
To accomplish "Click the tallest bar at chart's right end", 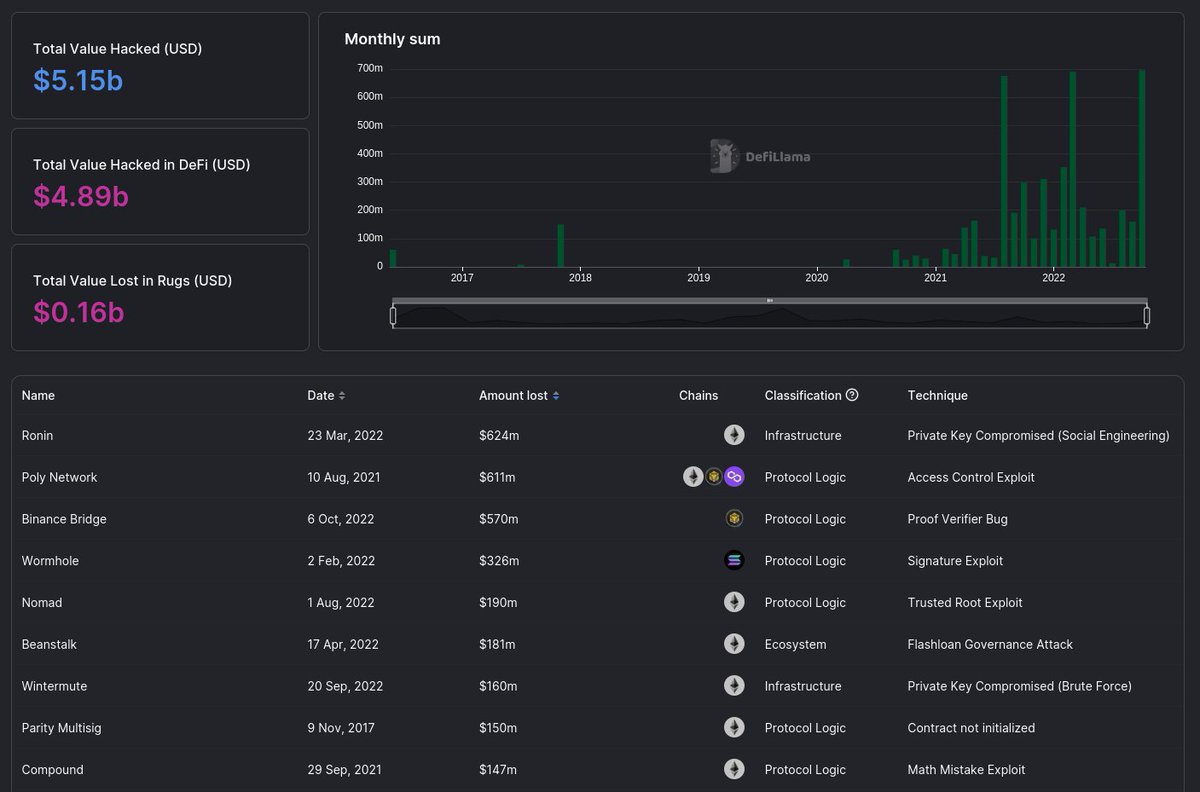I will point(1141,168).
